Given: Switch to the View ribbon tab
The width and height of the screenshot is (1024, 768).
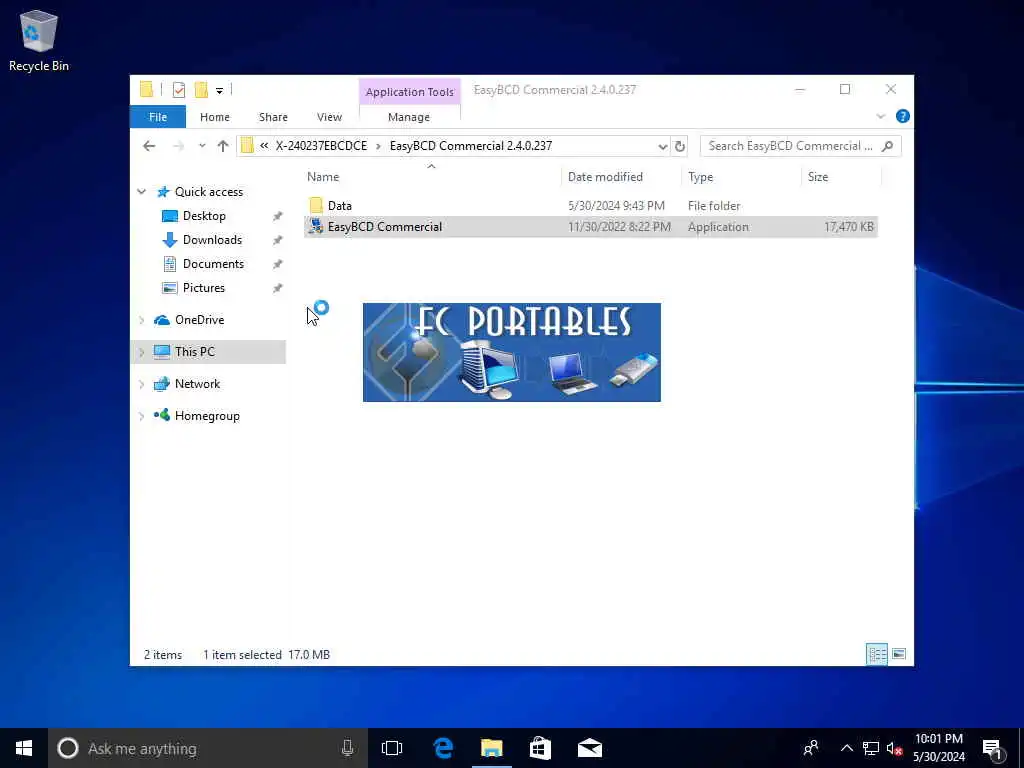Looking at the screenshot, I should tap(329, 117).
